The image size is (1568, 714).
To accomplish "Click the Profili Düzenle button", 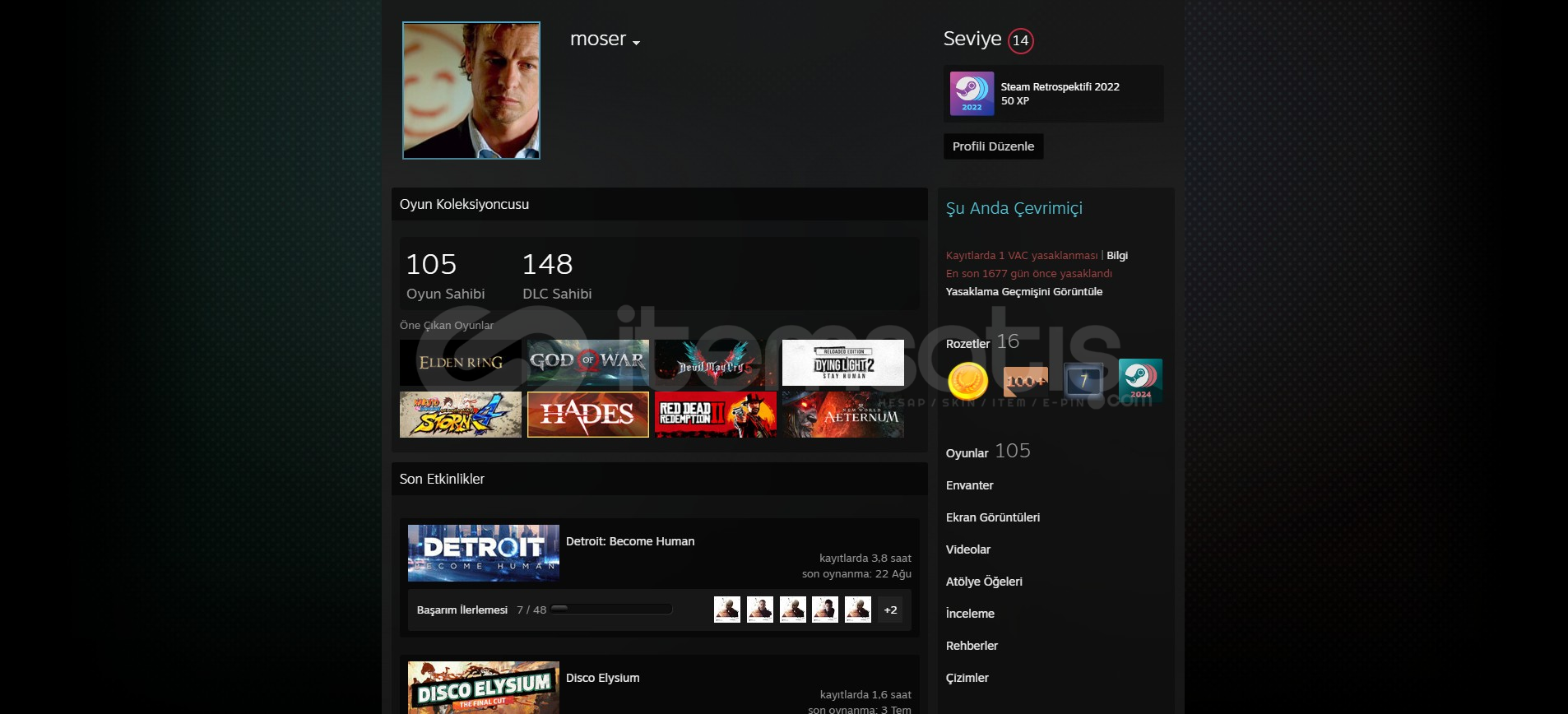I will [993, 146].
